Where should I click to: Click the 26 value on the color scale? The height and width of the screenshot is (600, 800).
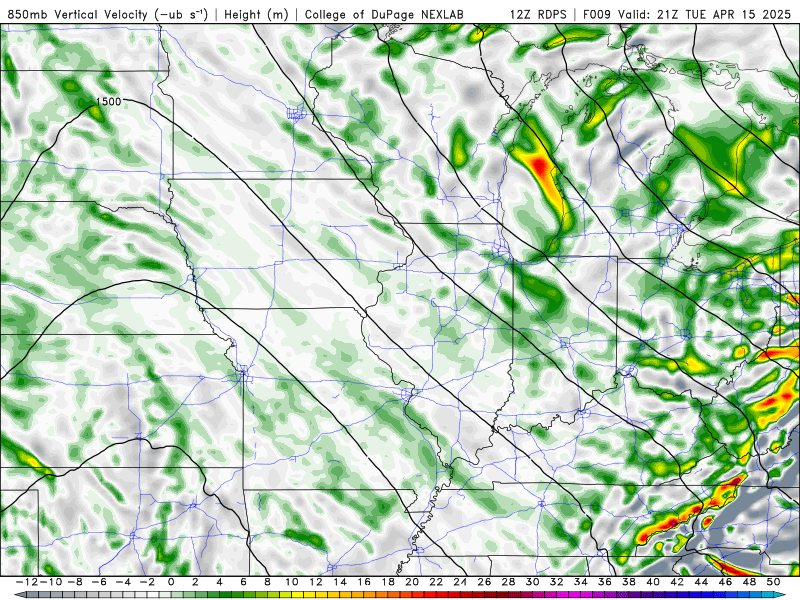(484, 582)
